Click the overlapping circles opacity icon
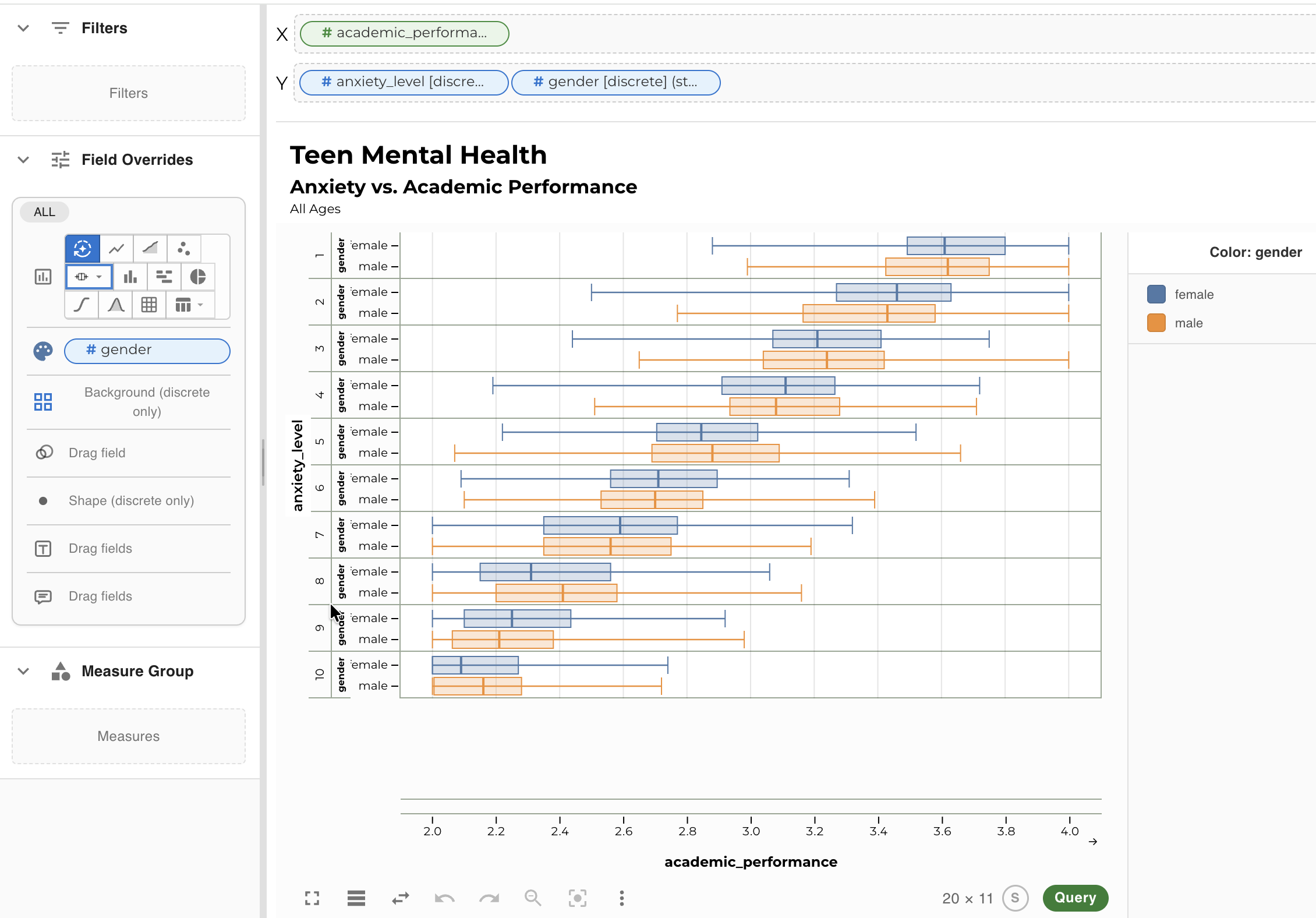 coord(44,453)
